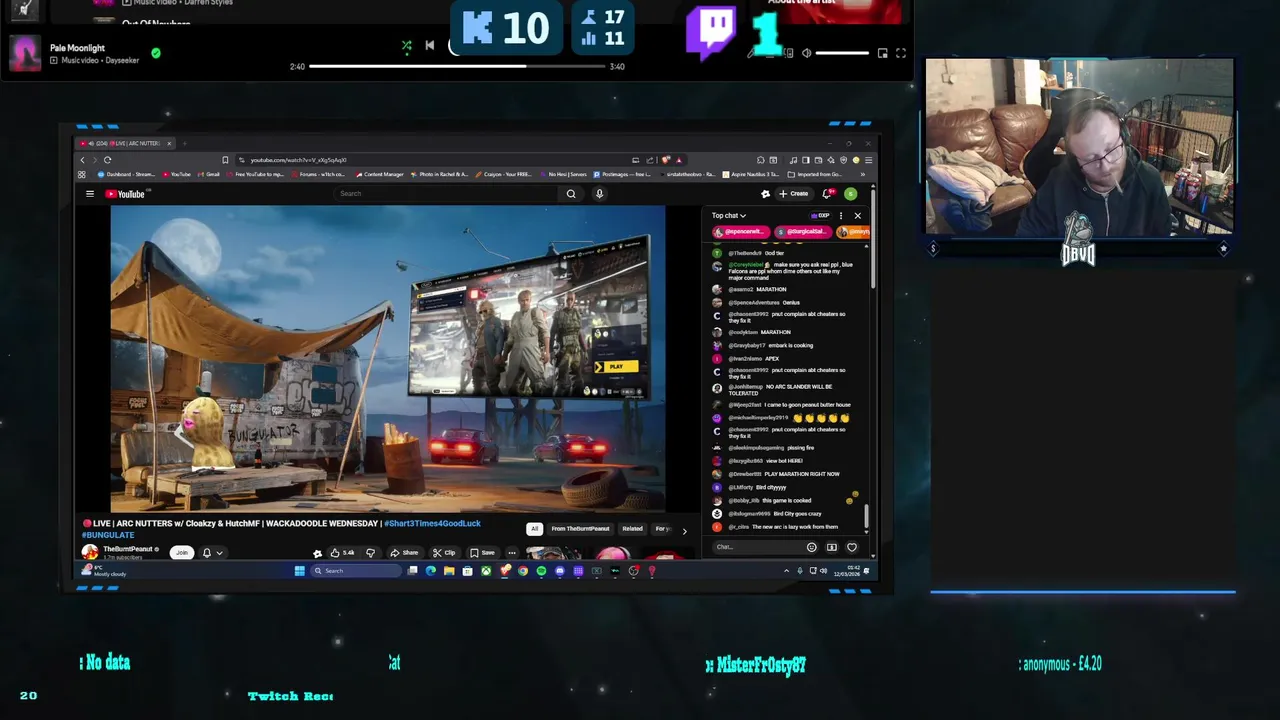Go back in the browser

82,160
